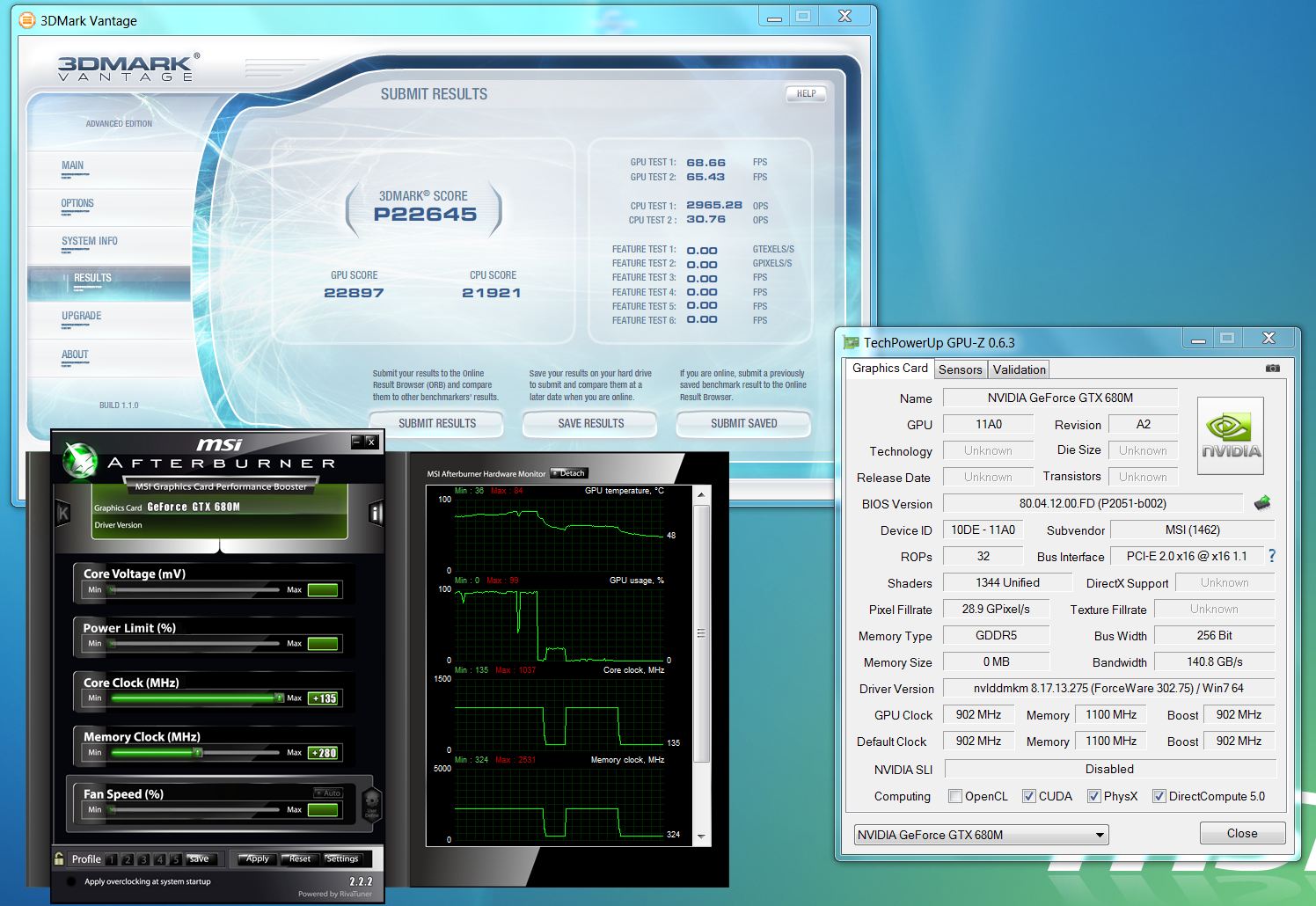This screenshot has height=906, width=1316.
Task: Click the Driver Version field in GPU-Z
Action: (1108, 688)
